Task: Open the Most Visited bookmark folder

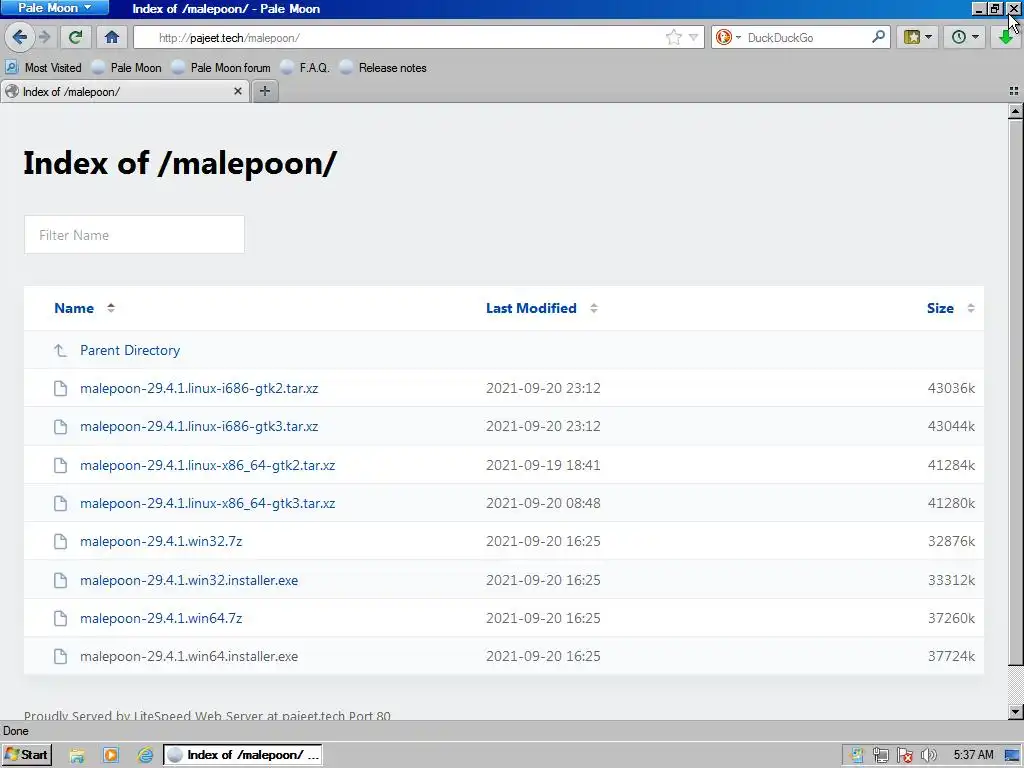Action: 44,67
